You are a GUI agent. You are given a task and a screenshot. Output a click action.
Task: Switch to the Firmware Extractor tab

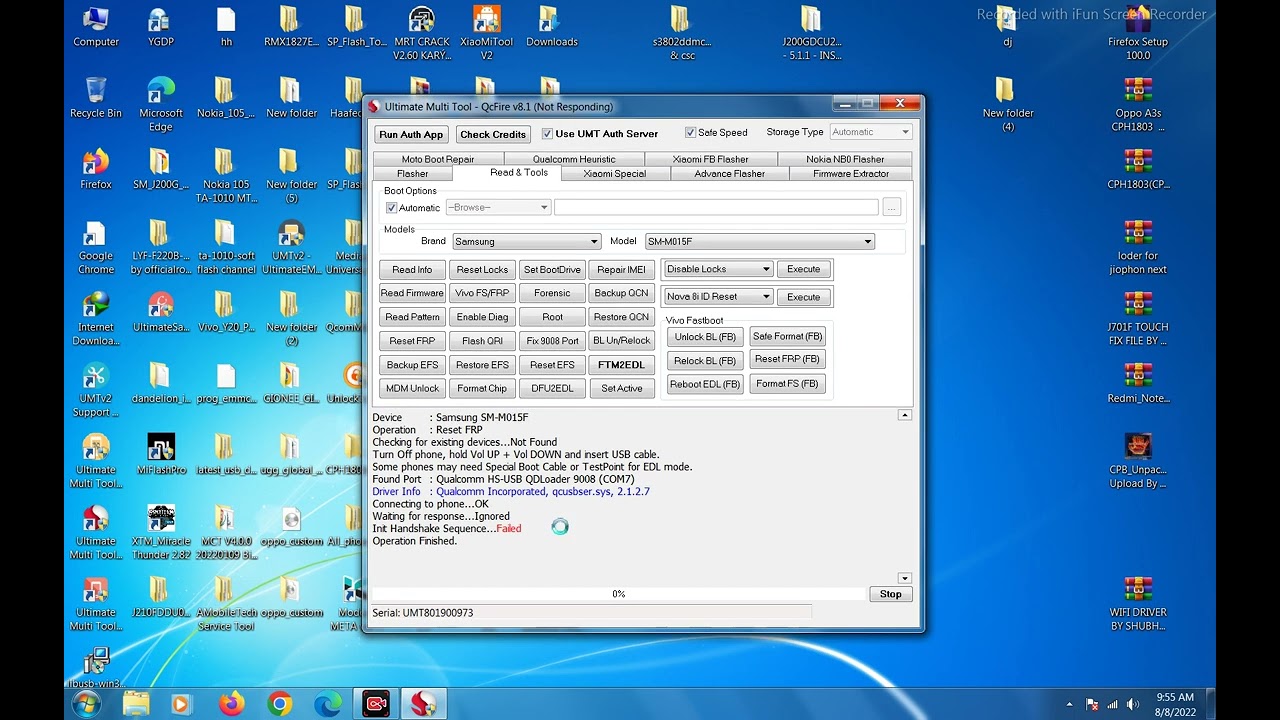[x=850, y=174]
